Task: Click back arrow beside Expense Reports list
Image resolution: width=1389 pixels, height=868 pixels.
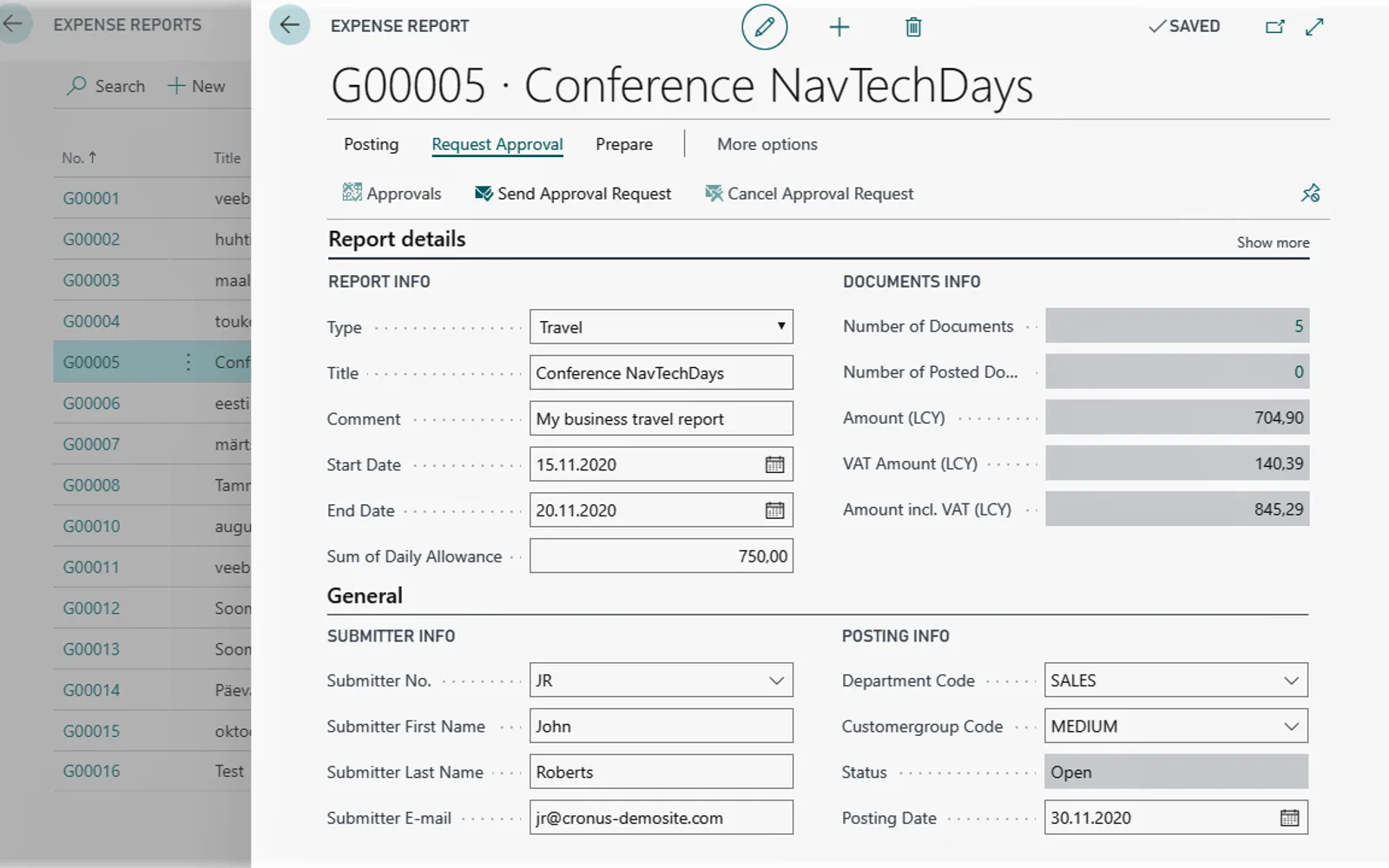Action: click(x=13, y=24)
